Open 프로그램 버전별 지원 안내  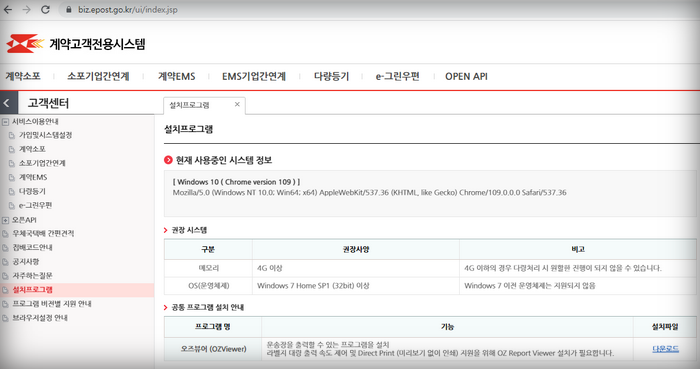click(x=52, y=304)
